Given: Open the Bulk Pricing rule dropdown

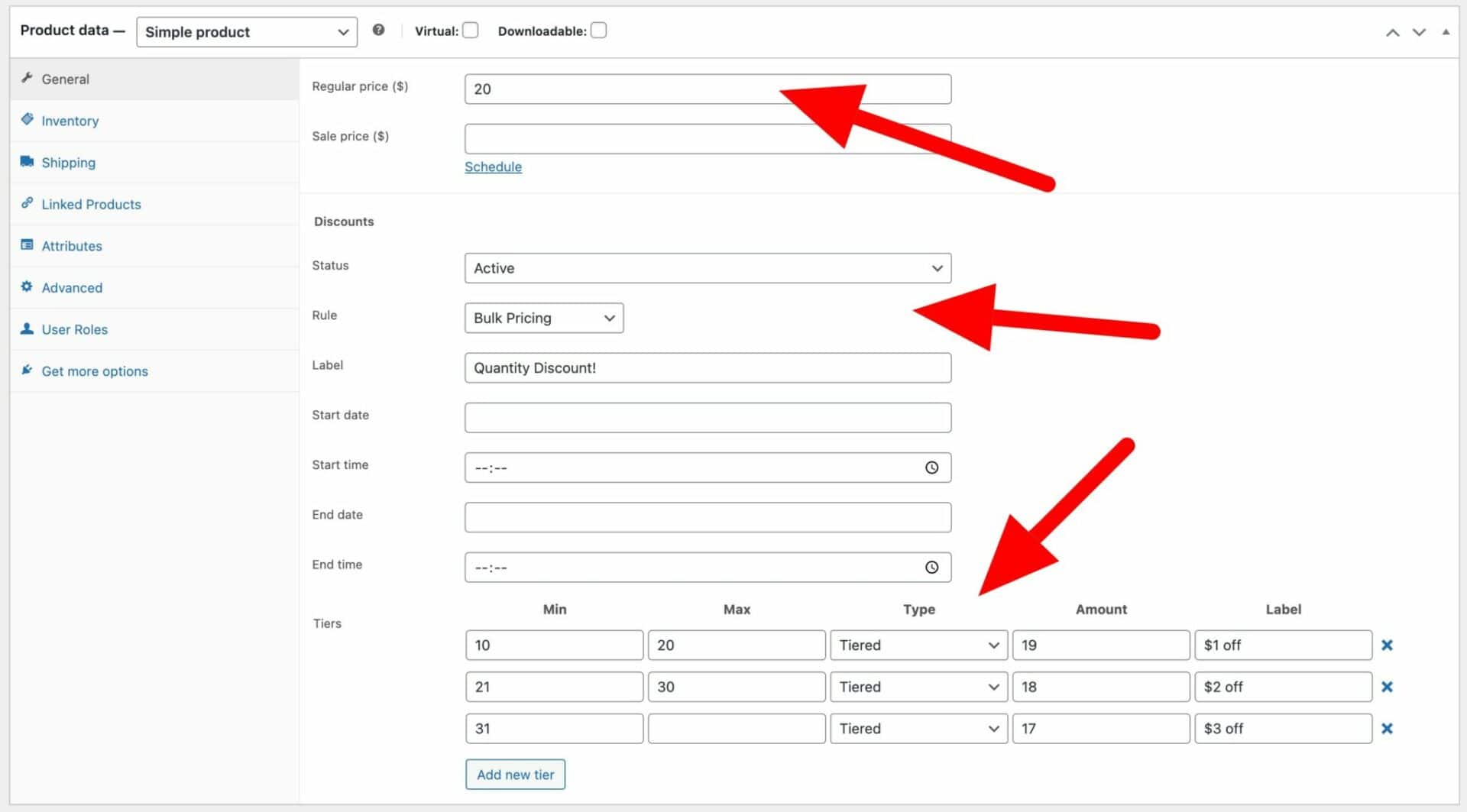Looking at the screenshot, I should [544, 318].
